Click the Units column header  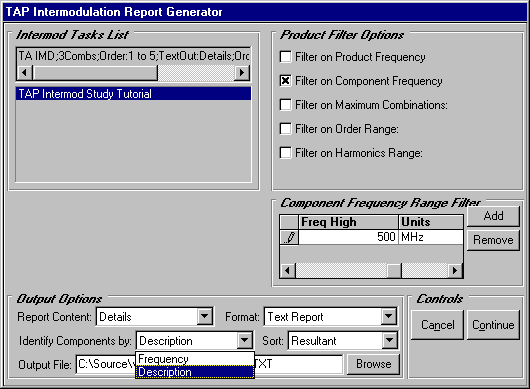pos(431,222)
